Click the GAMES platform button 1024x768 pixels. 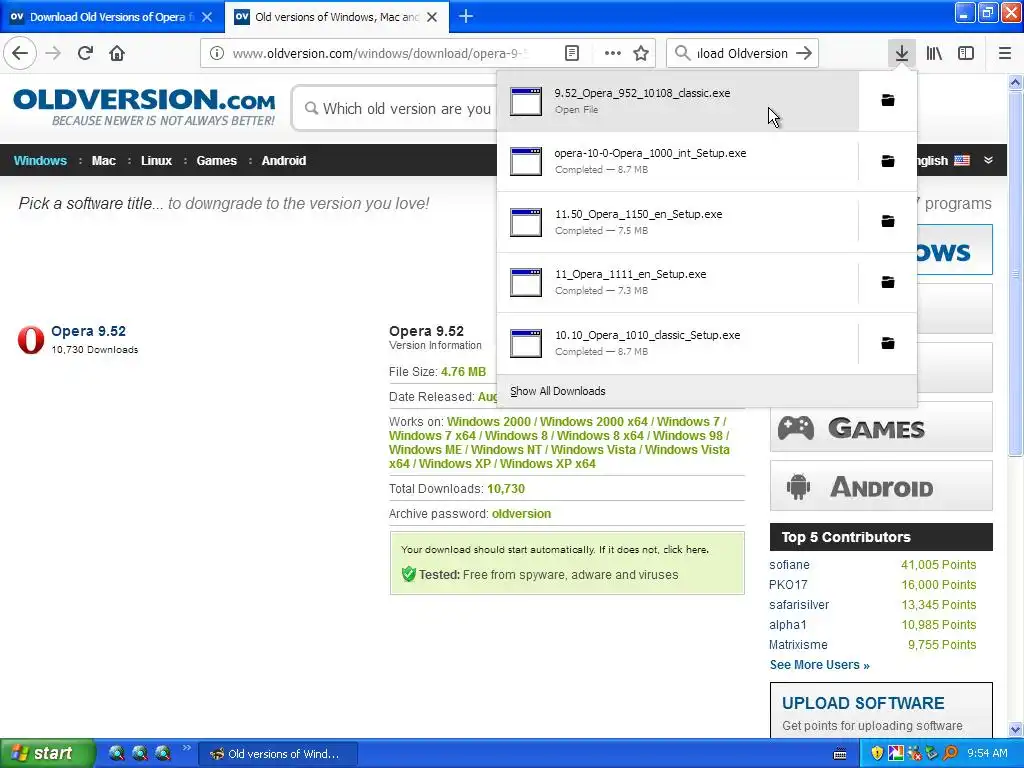point(881,427)
